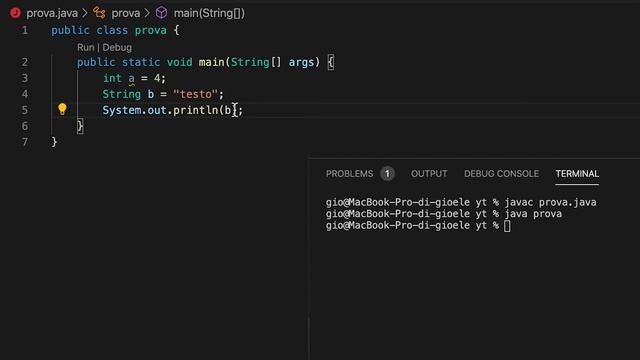Click the int keyword on line 3
Screen dimensions: 640x360
click(x=112, y=78)
